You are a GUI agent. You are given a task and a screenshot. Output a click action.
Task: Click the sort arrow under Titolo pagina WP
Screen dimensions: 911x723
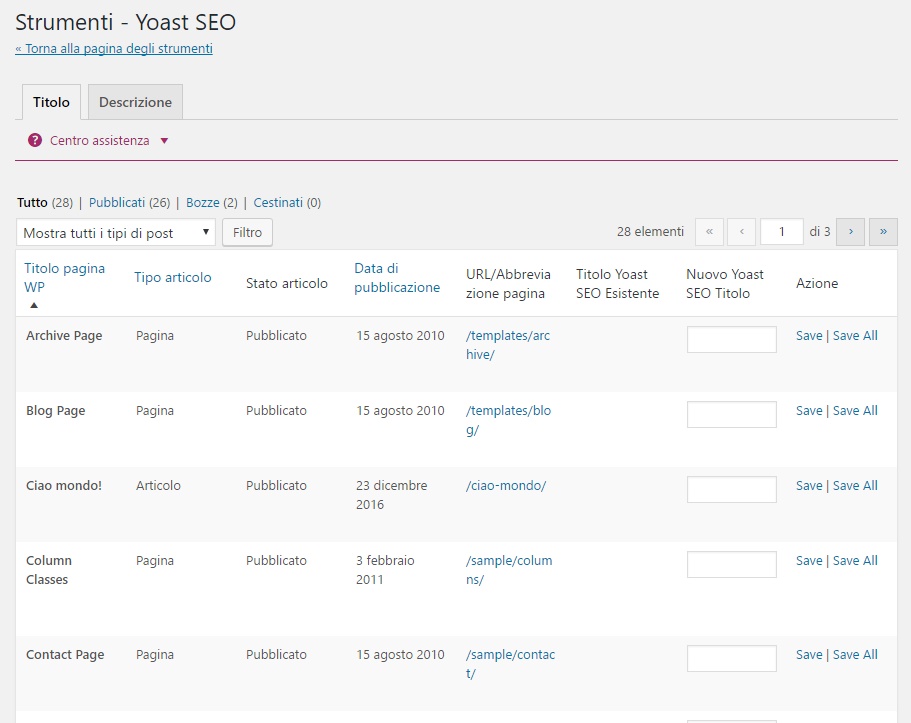click(34, 305)
